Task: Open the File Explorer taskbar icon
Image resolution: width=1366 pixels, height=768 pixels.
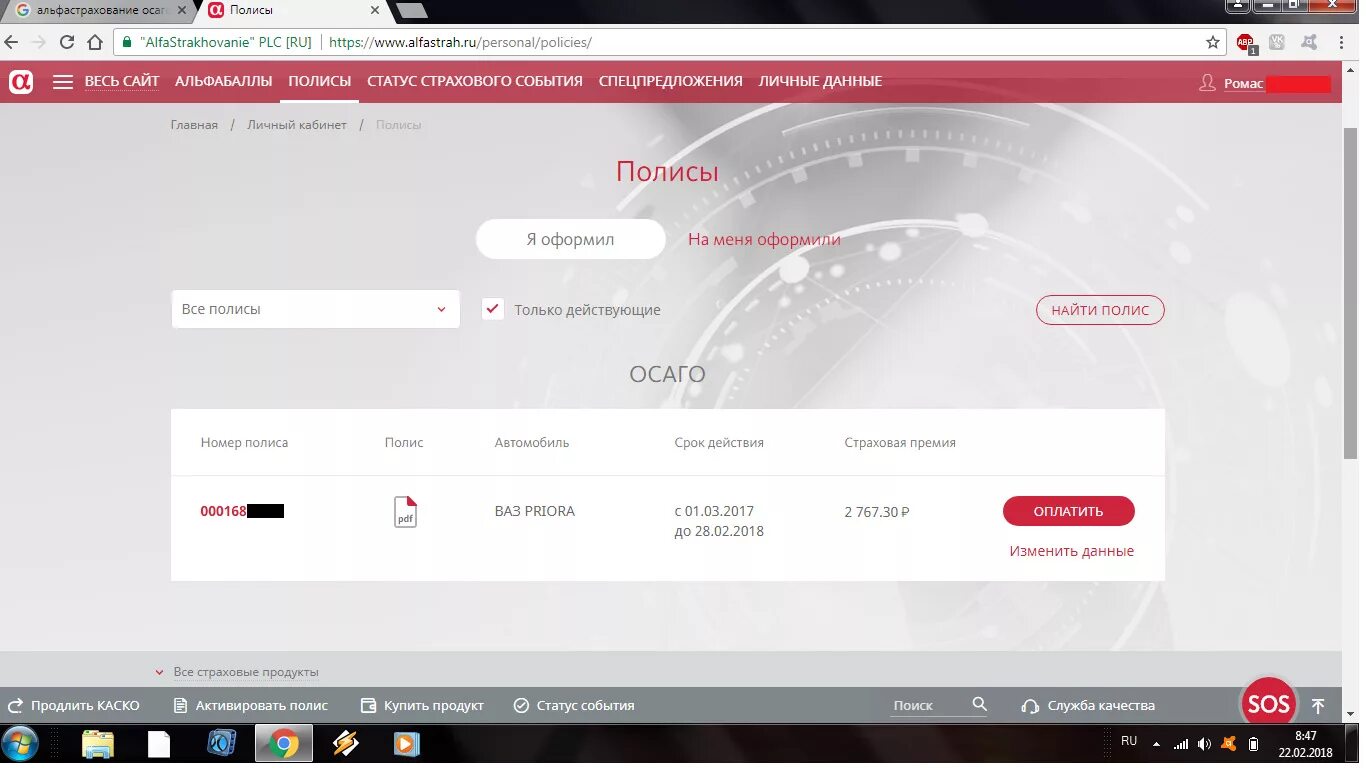Action: pos(98,744)
